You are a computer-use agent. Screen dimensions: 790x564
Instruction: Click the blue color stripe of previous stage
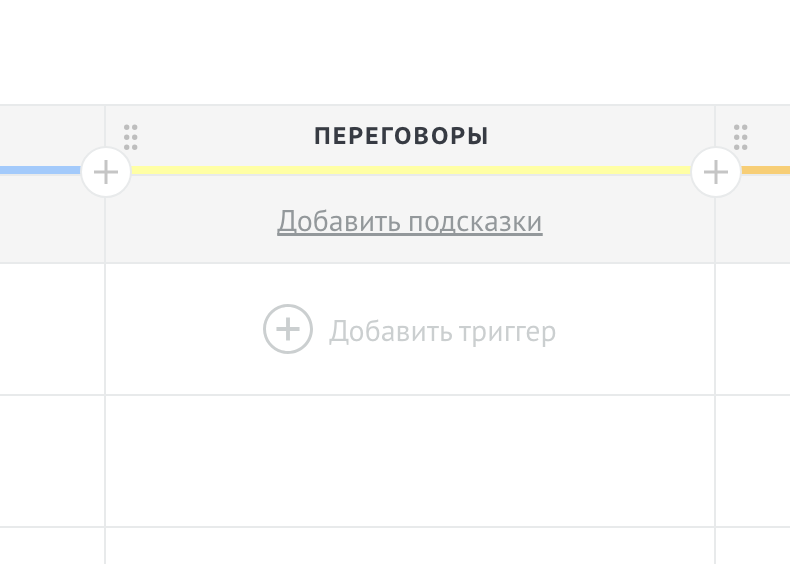pyautogui.click(x=40, y=170)
